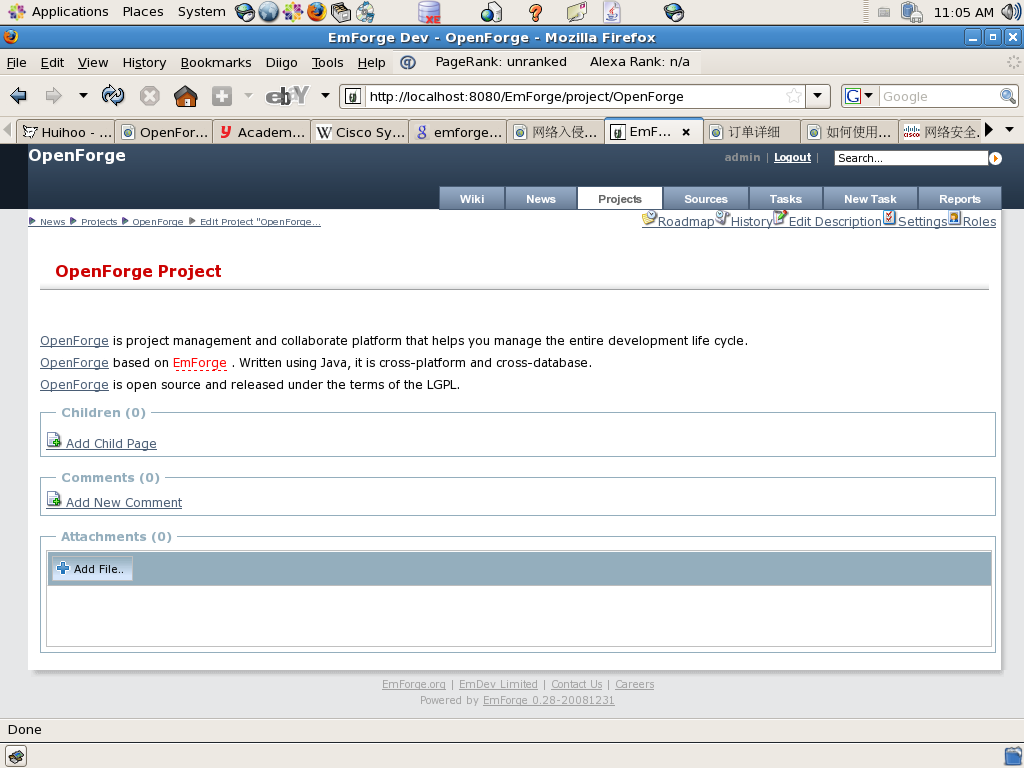
Task: Click the Roadmap icon
Action: (x=649, y=218)
